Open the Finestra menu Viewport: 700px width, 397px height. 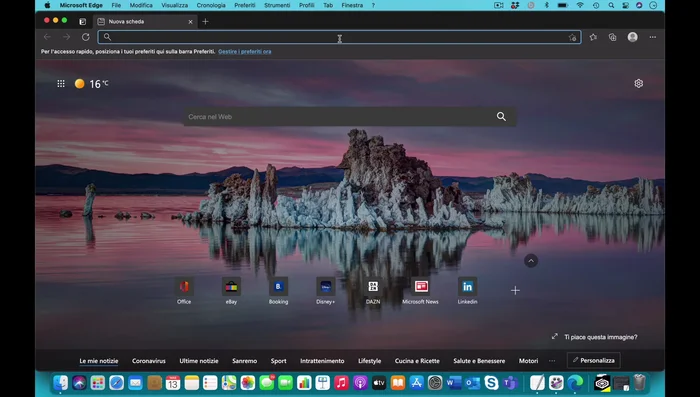pos(352,5)
